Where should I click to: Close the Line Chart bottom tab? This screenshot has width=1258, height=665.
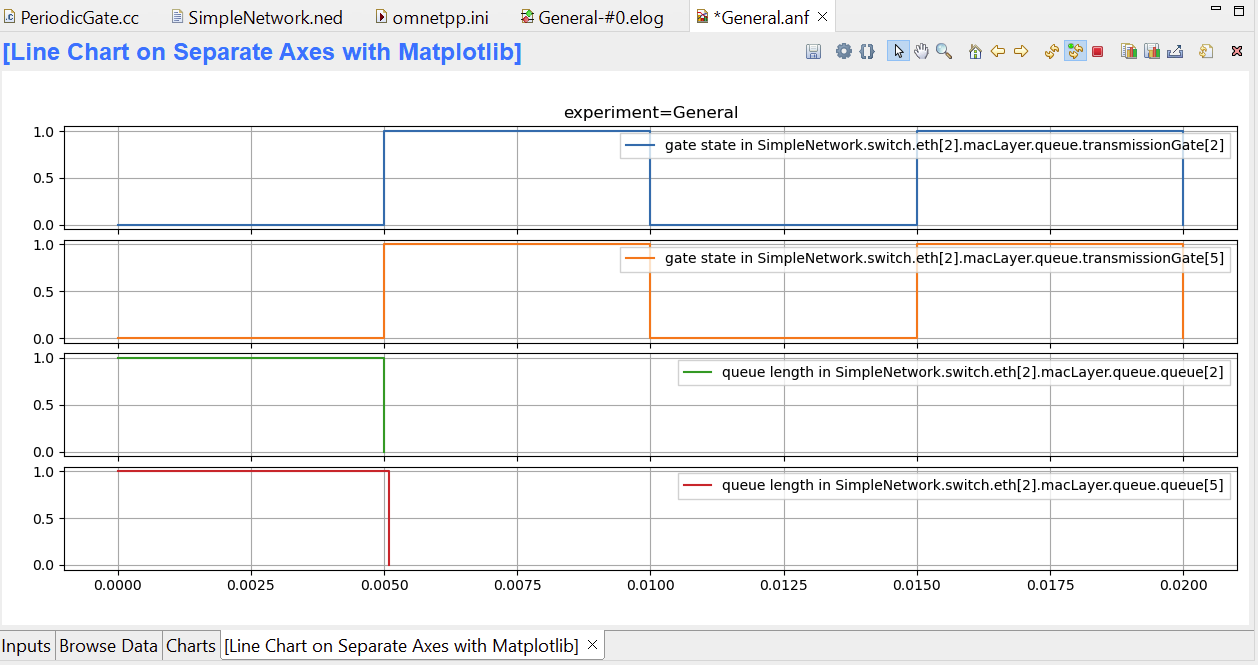(592, 645)
